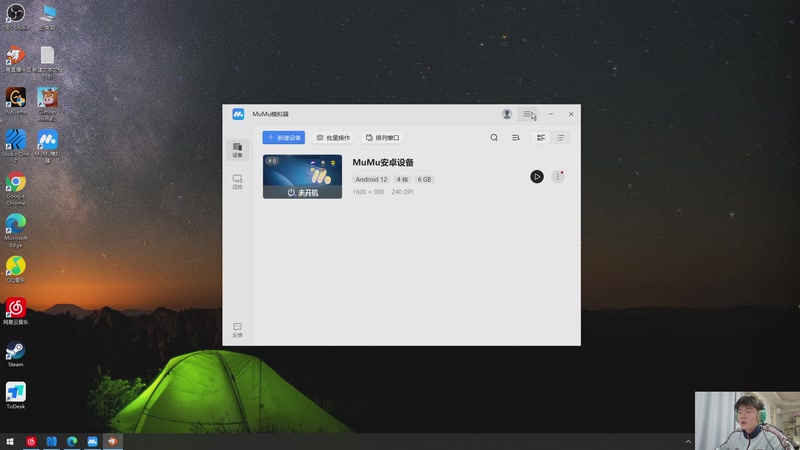Open the Studio One 7 desktop shortcut

[x=15, y=146]
